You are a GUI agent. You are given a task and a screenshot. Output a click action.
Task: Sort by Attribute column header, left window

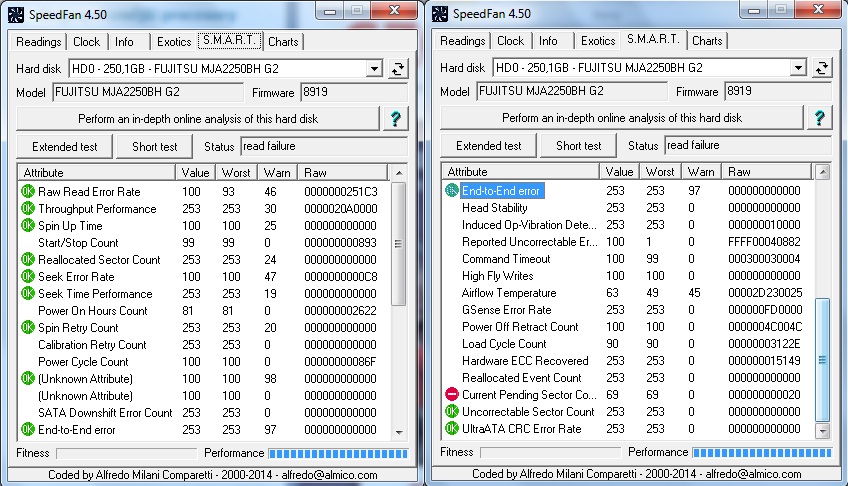click(97, 173)
